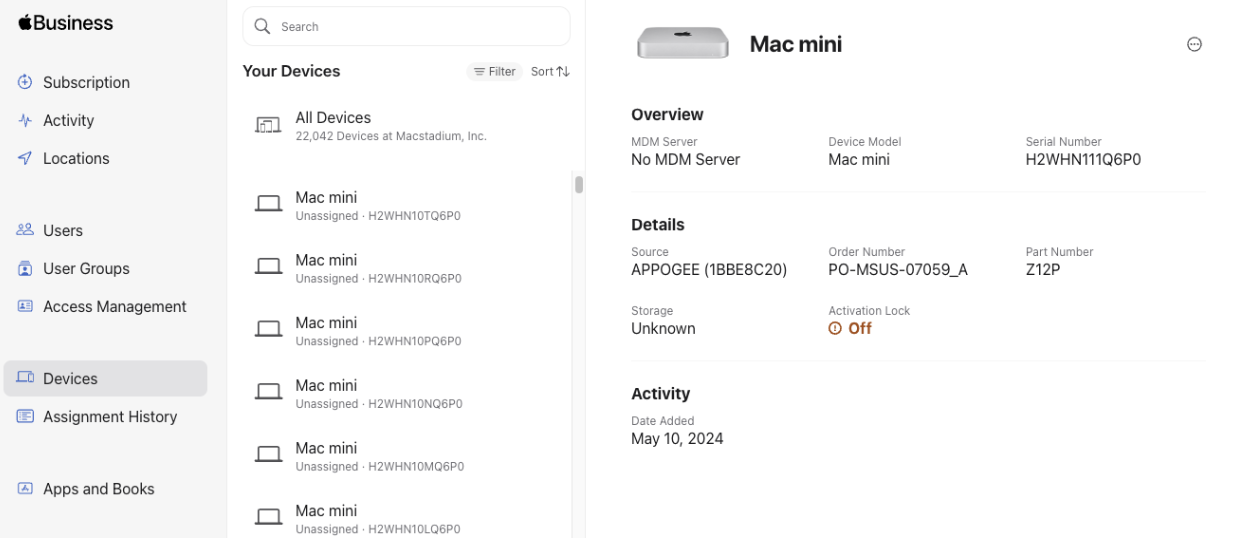This screenshot has height=538, width=1242.
Task: Click the Mac mini title heading
Action: click(796, 44)
